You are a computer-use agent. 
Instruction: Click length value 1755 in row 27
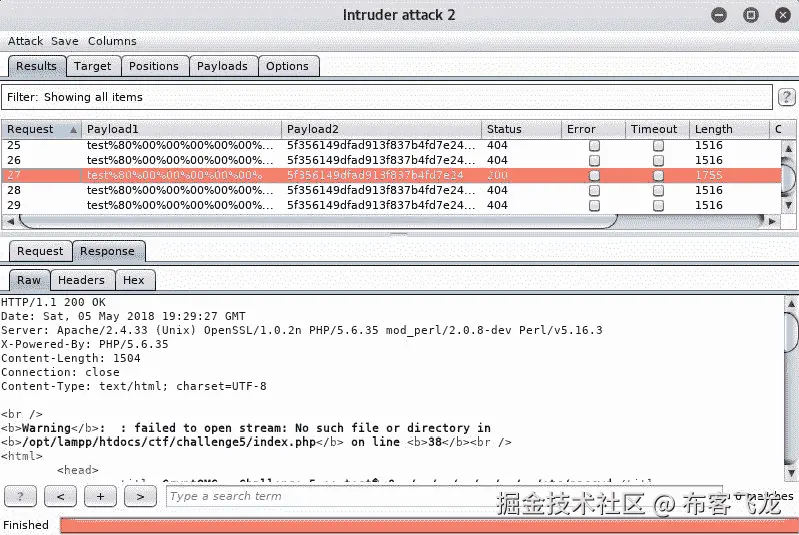[709, 175]
